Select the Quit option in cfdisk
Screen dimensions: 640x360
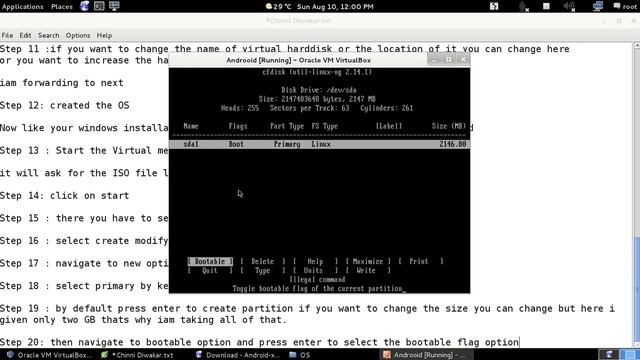(x=210, y=270)
